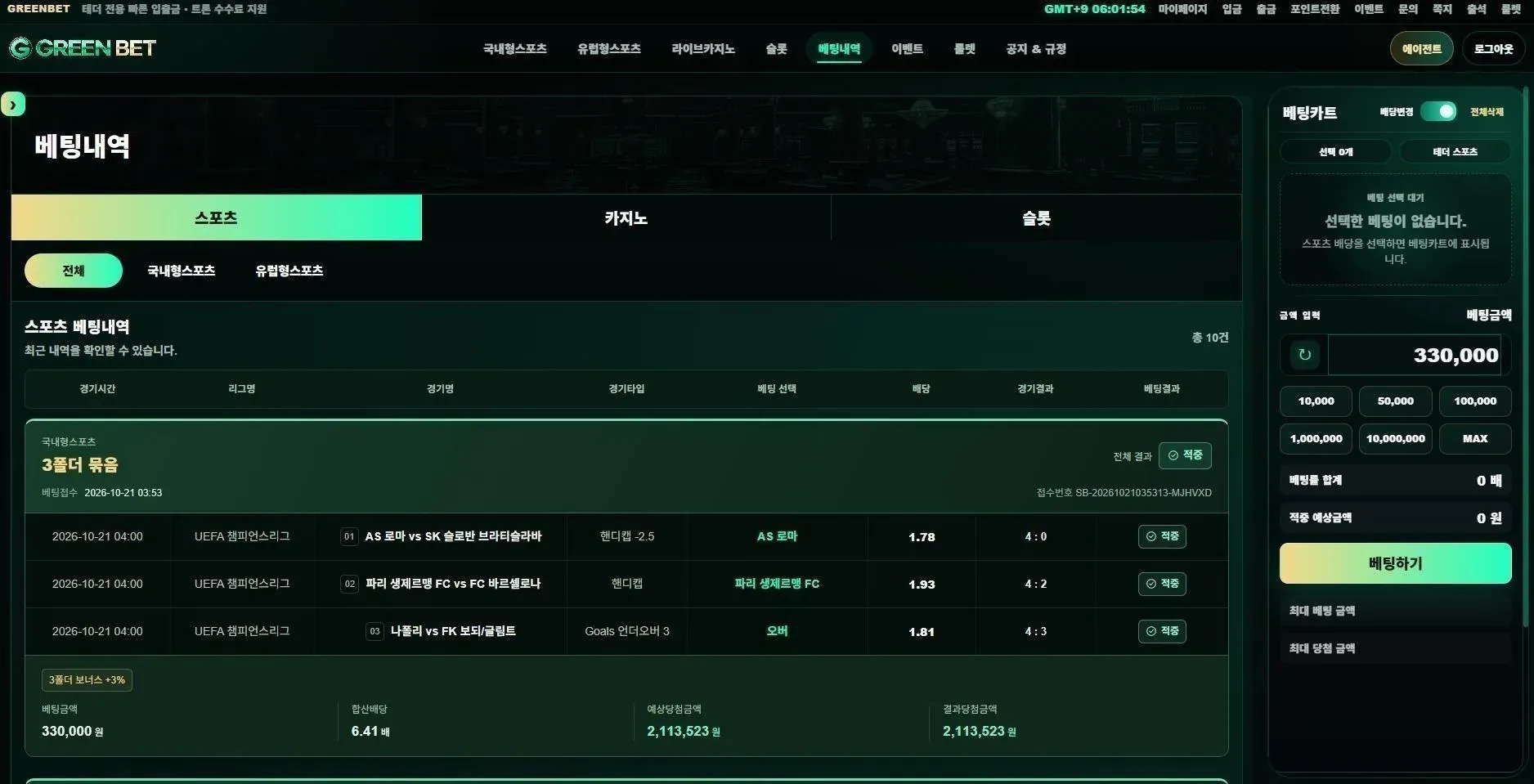1534x784 pixels.
Task: Click the 로그아웃 button
Action: [1493, 48]
